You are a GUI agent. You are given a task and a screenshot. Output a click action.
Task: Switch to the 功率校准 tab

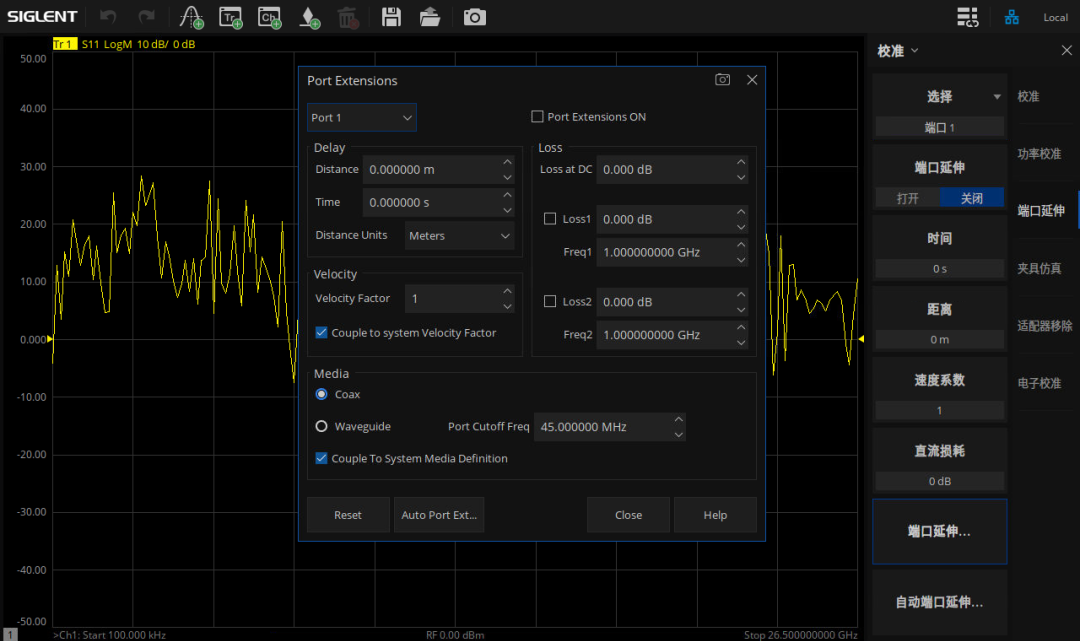pyautogui.click(x=1039, y=154)
